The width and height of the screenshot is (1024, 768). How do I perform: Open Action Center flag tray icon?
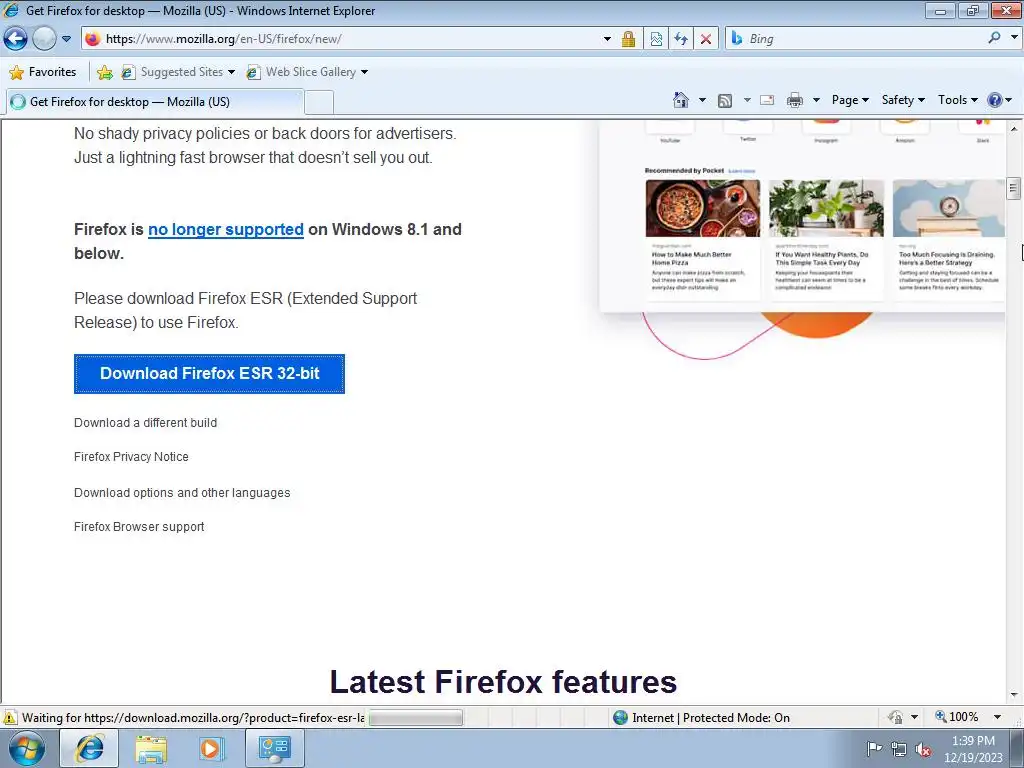[x=874, y=748]
